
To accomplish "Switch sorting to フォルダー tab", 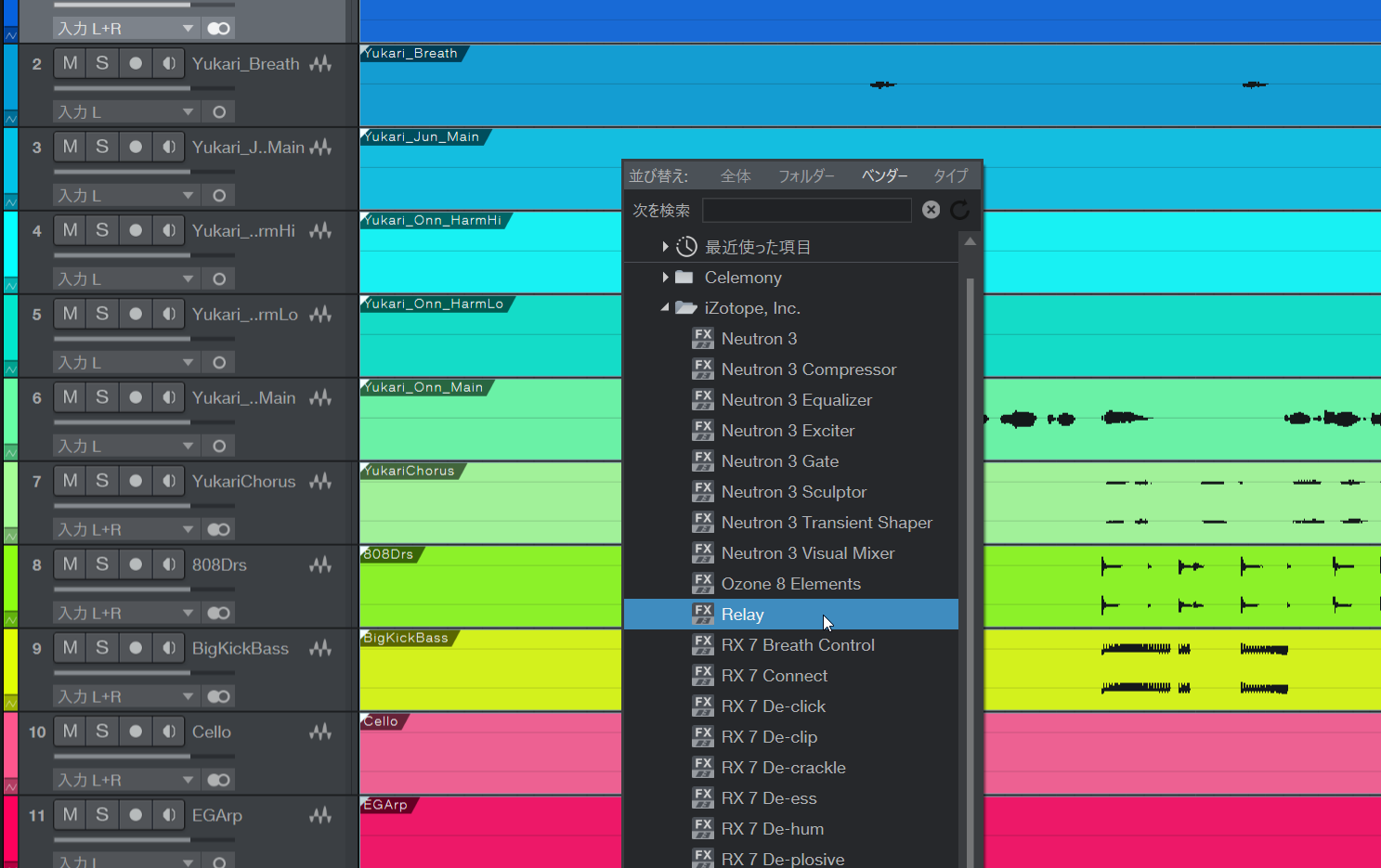I will 805,175.
